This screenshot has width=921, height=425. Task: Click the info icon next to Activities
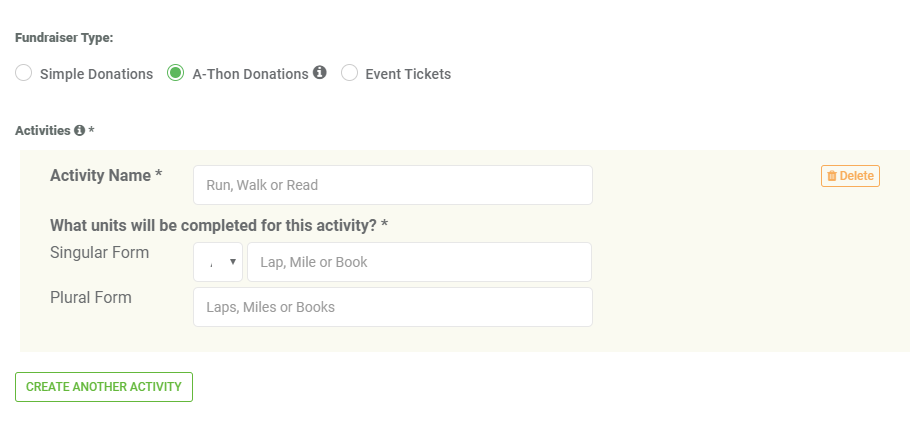pos(79,130)
